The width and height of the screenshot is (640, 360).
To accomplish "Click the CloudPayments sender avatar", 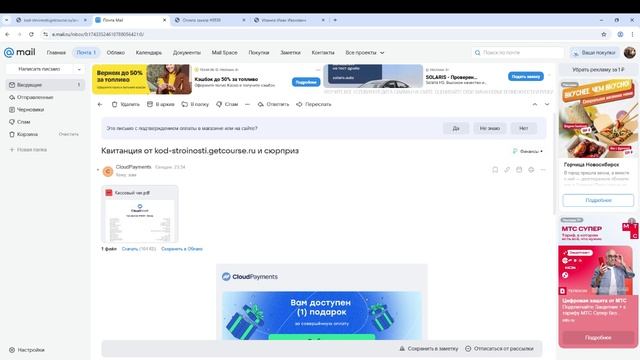I will [108, 171].
